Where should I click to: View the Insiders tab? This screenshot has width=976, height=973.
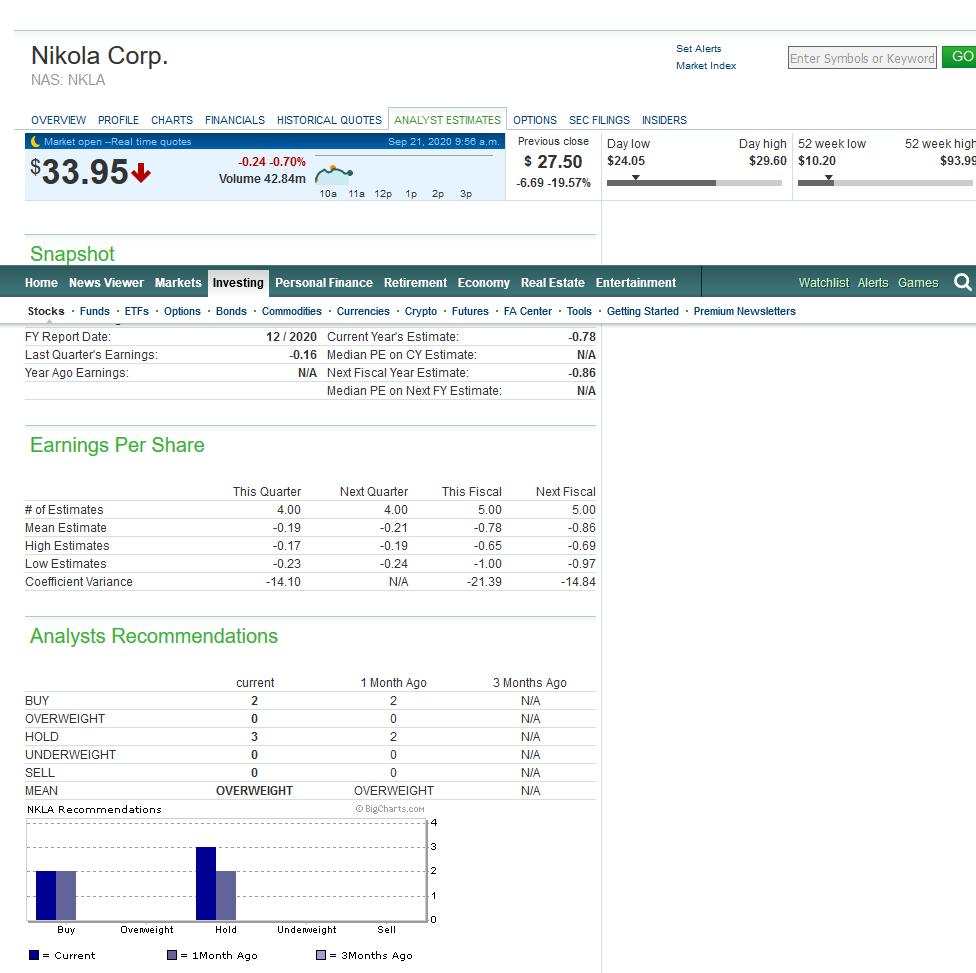pos(664,120)
